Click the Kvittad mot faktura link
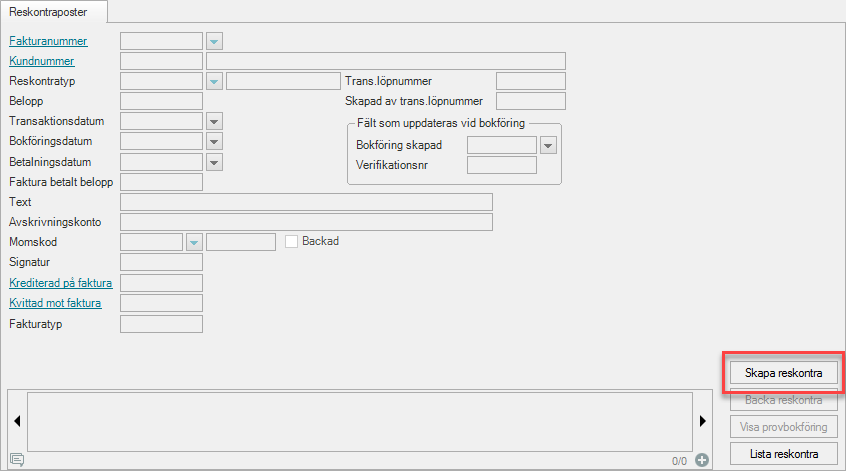The width and height of the screenshot is (846, 471). (x=55, y=303)
